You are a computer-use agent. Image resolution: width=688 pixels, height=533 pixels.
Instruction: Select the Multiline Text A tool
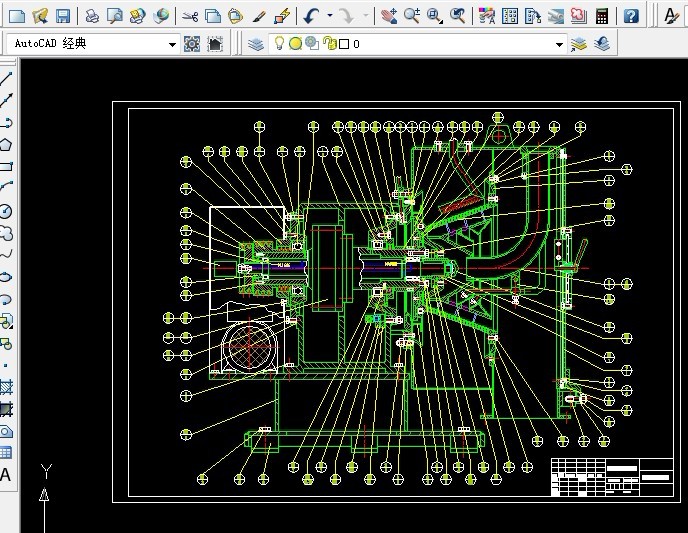[x=5, y=475]
